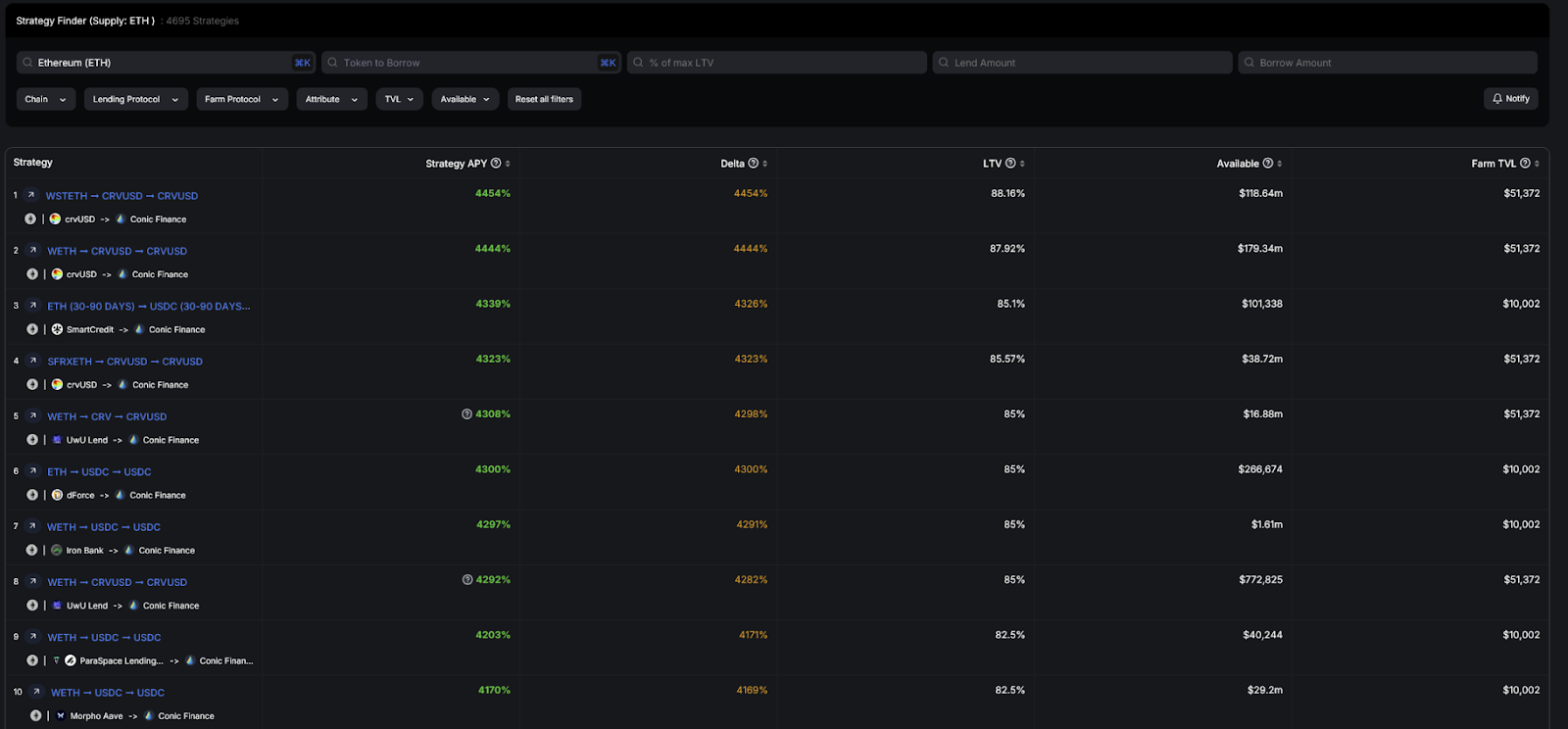The height and width of the screenshot is (729, 1568).
Task: Click the 4171% Delta value
Action: pos(754,635)
